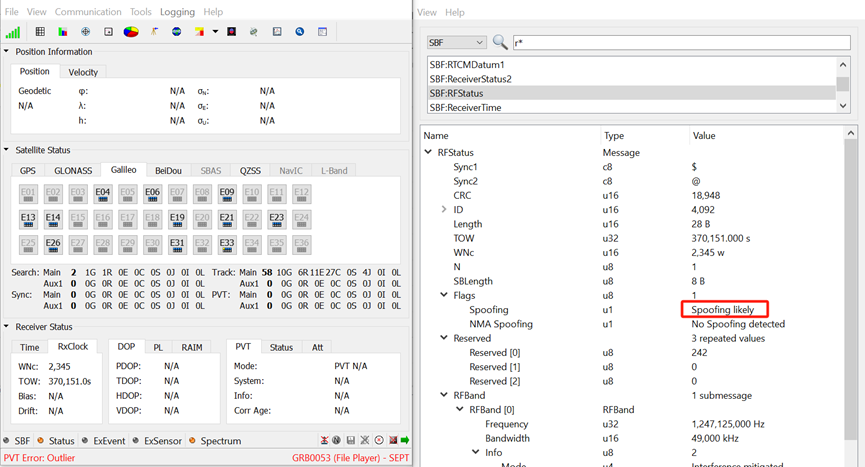
Task: Click the blue crosshair target toolbar icon
Action: pyautogui.click(x=86, y=32)
